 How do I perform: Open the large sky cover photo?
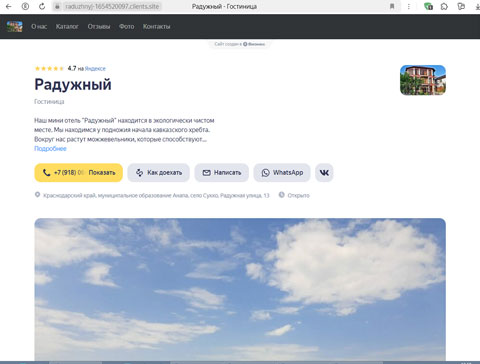pos(240,289)
